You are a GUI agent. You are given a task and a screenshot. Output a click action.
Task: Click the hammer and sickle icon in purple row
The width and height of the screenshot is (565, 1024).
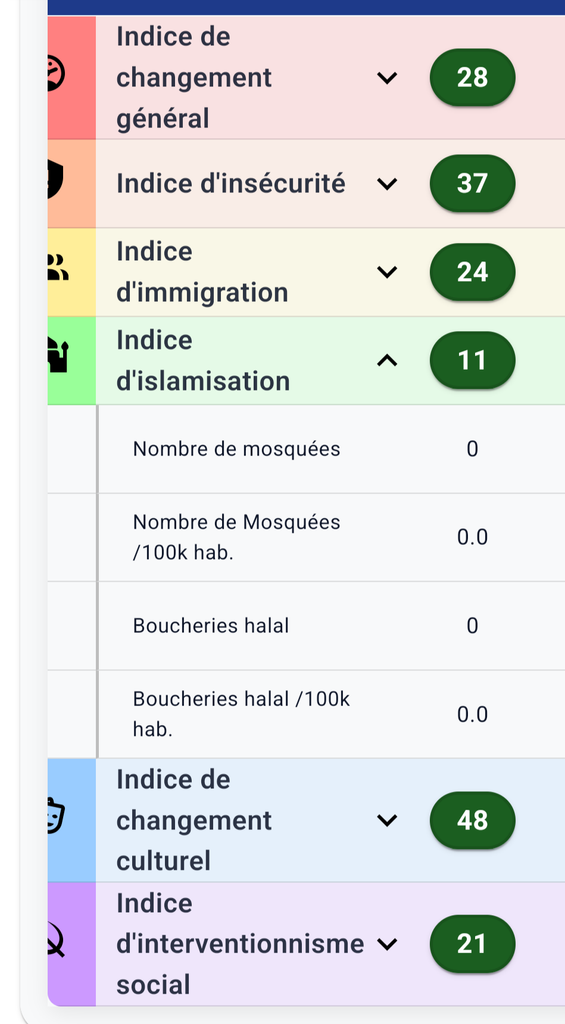[57, 941]
